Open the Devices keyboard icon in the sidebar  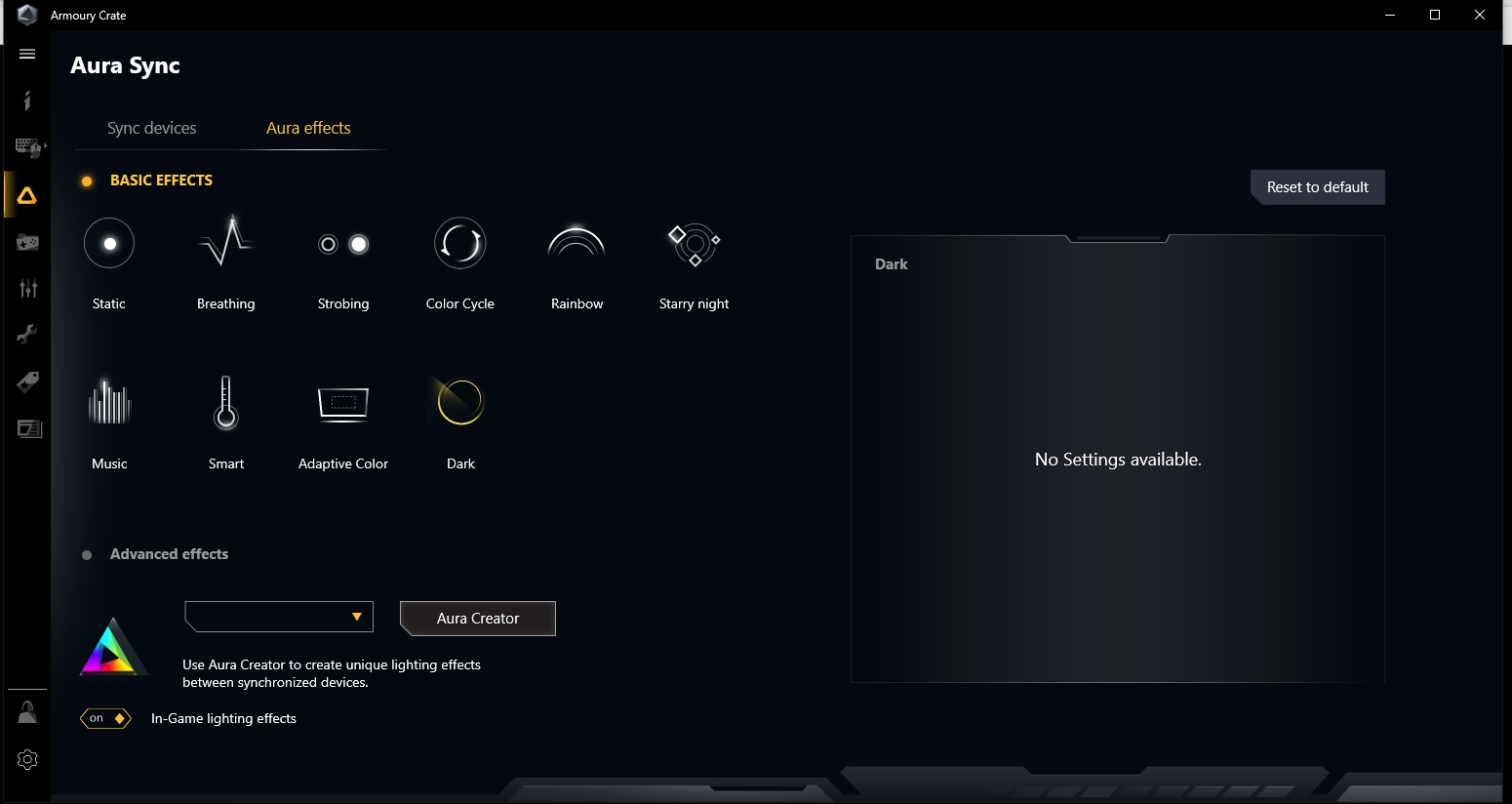pos(27,147)
